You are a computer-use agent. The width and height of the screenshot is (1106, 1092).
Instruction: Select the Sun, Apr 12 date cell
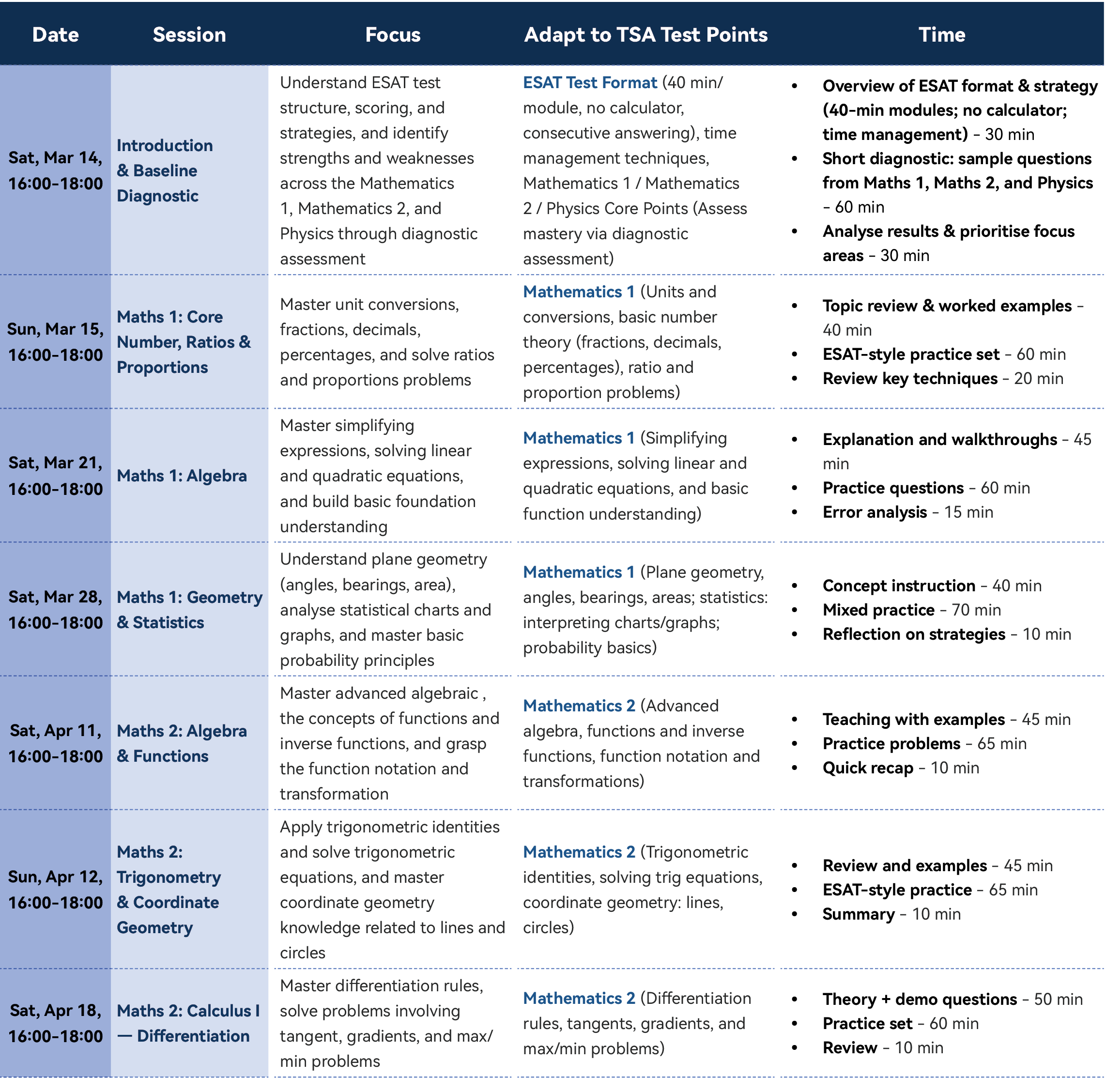point(56,889)
